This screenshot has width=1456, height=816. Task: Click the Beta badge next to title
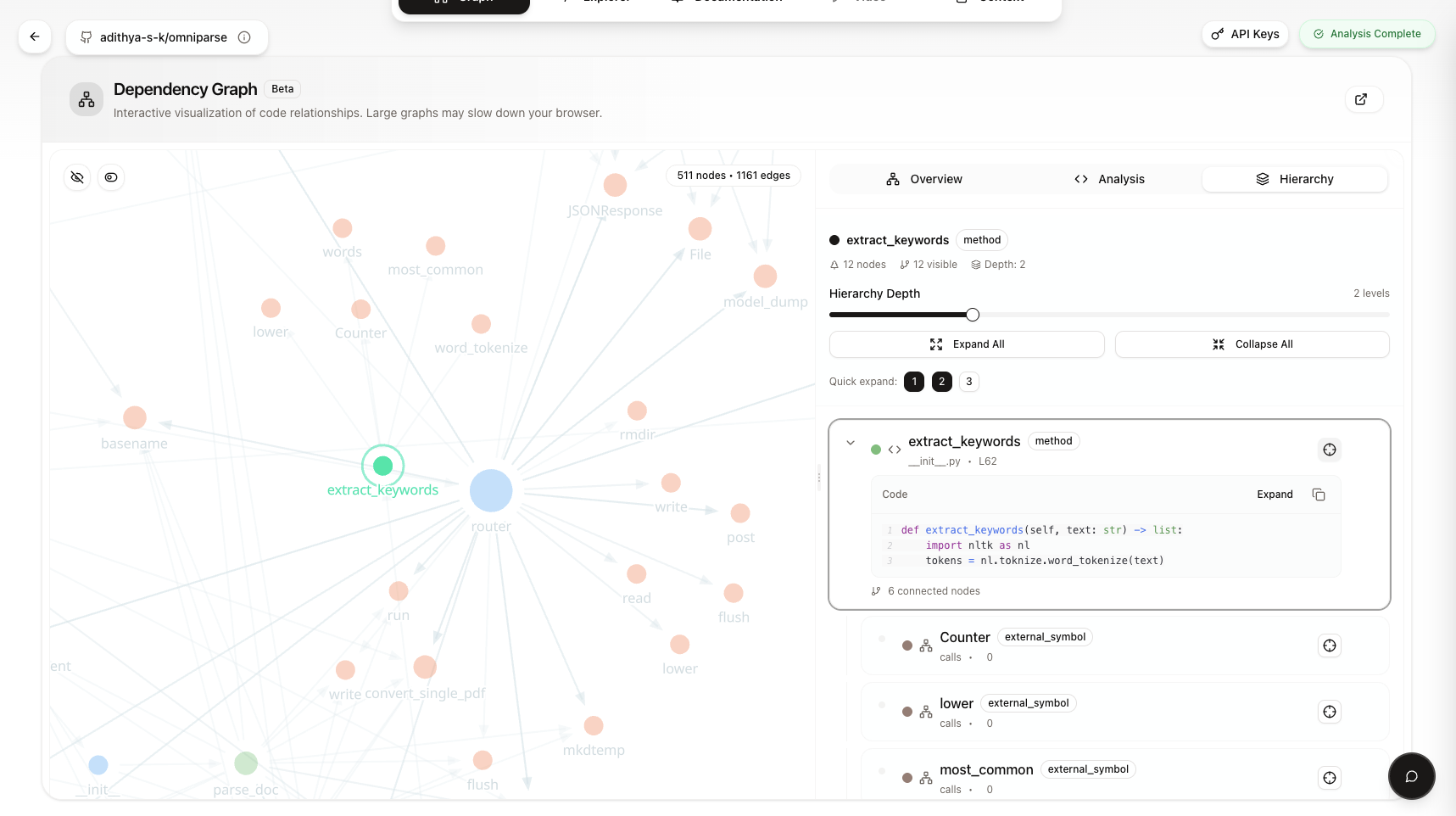[282, 89]
